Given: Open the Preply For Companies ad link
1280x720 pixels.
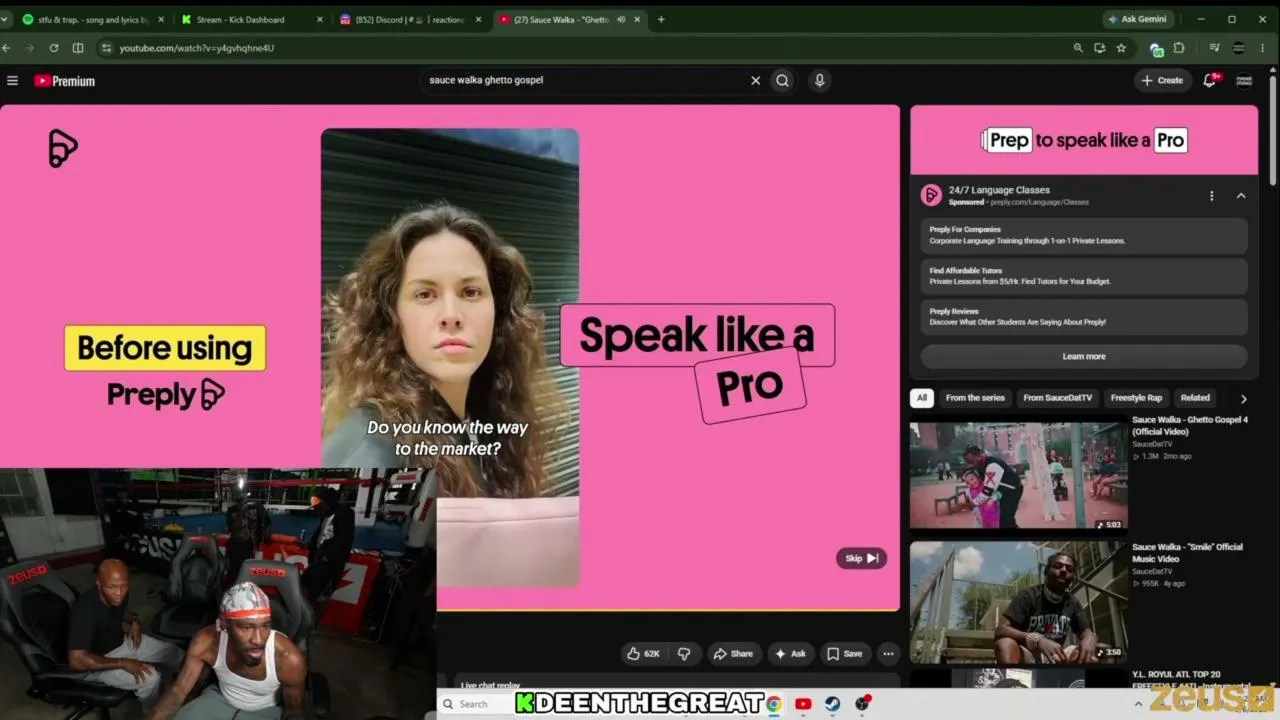Looking at the screenshot, I should tap(1084, 235).
